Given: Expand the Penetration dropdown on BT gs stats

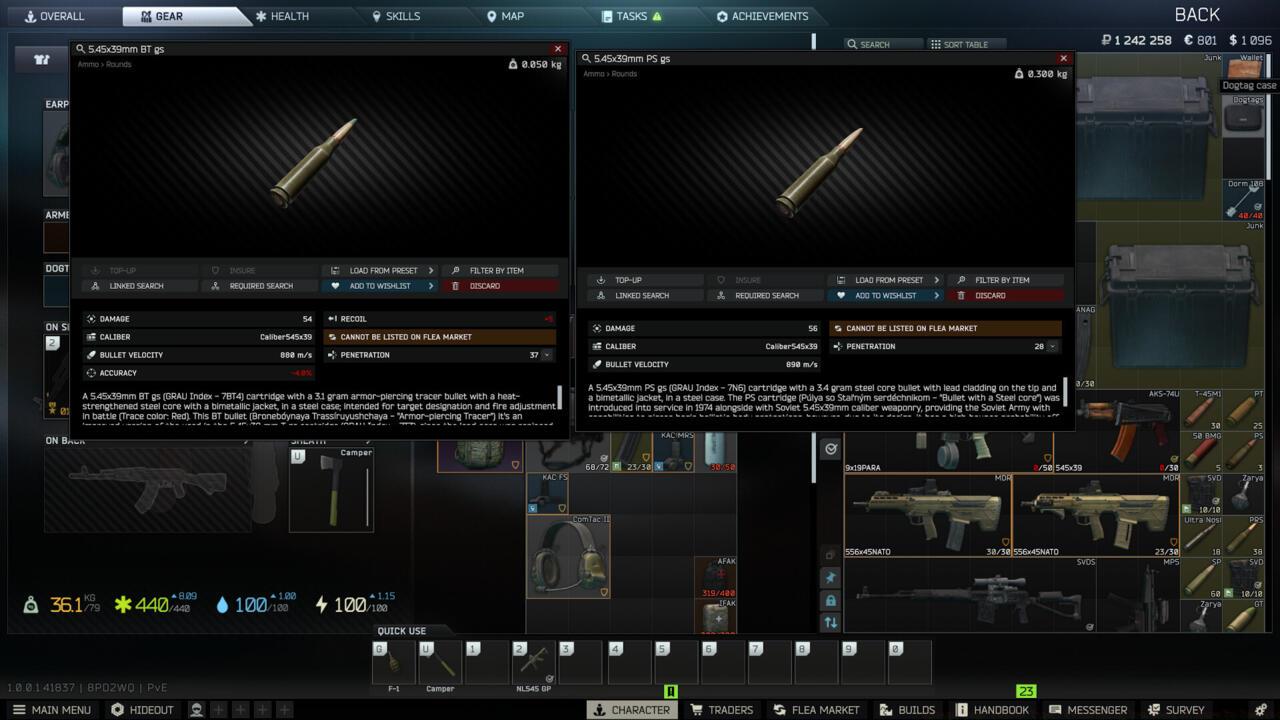Looking at the screenshot, I should (545, 355).
